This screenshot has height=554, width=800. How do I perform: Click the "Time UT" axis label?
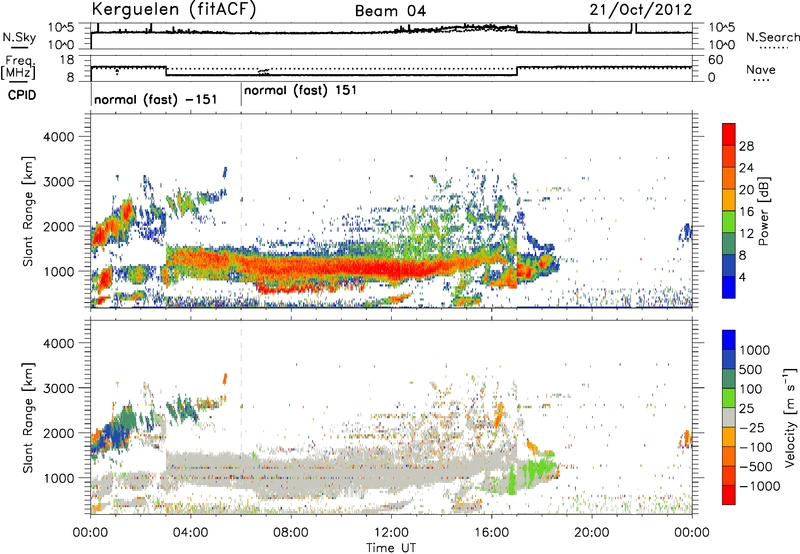click(391, 548)
